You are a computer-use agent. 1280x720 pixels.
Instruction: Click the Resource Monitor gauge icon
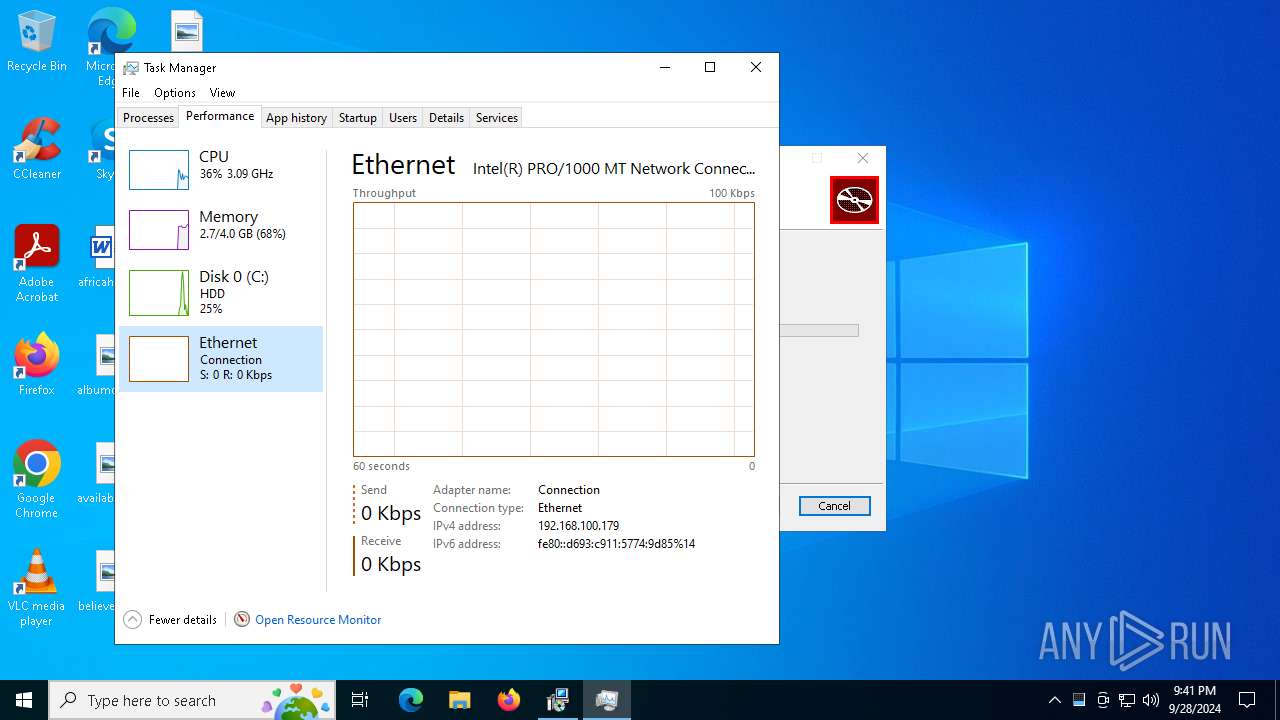point(242,620)
